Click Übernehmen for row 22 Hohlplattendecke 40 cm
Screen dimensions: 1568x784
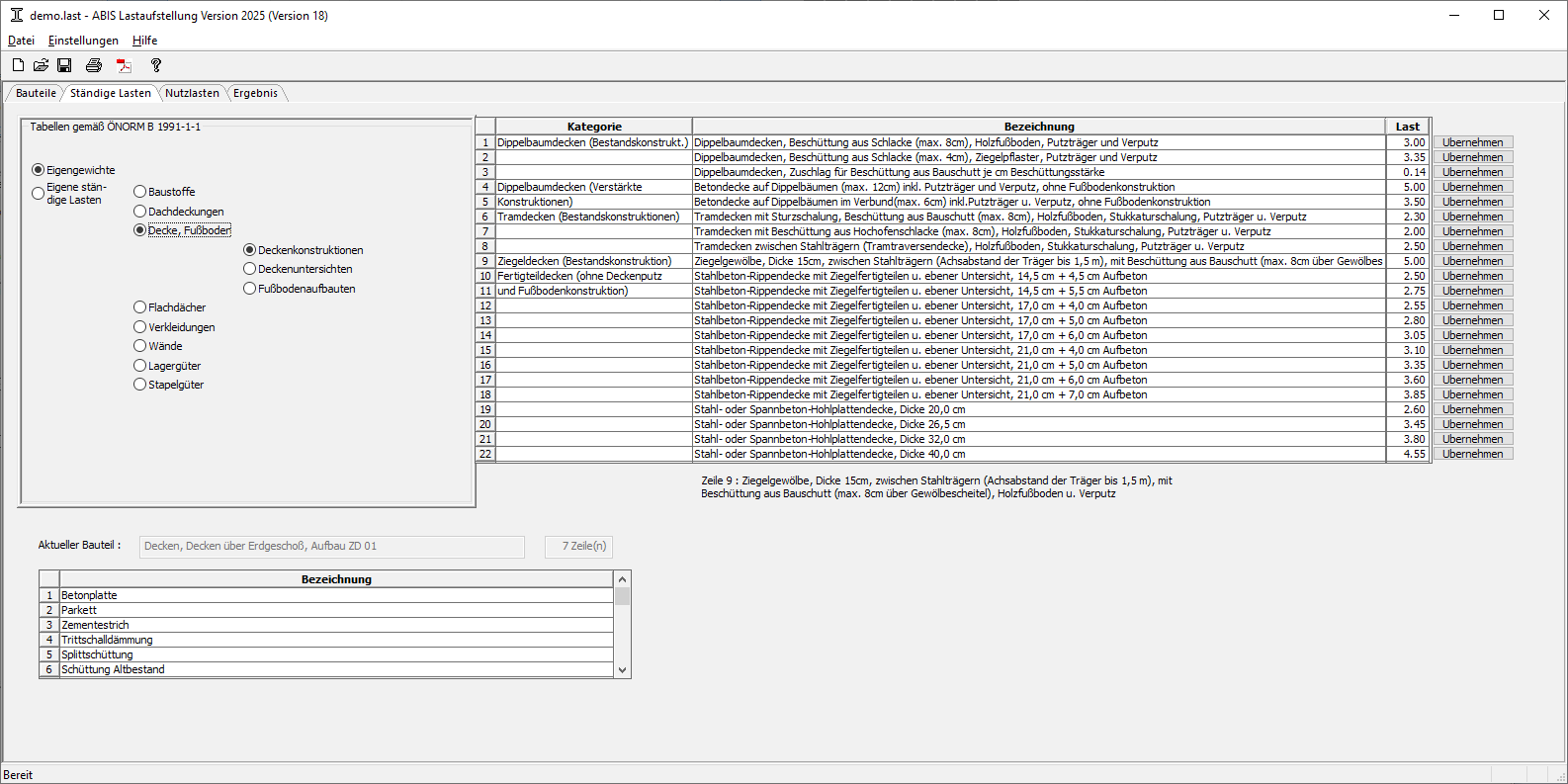click(1472, 454)
